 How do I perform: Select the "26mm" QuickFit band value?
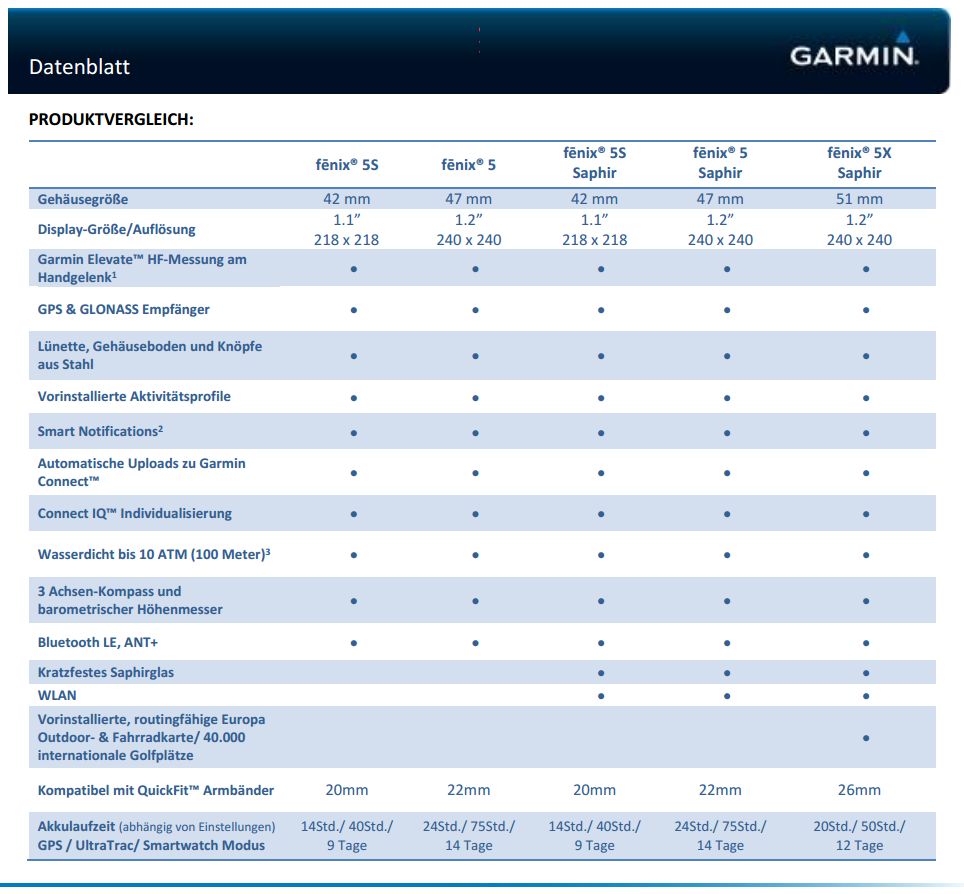click(859, 790)
